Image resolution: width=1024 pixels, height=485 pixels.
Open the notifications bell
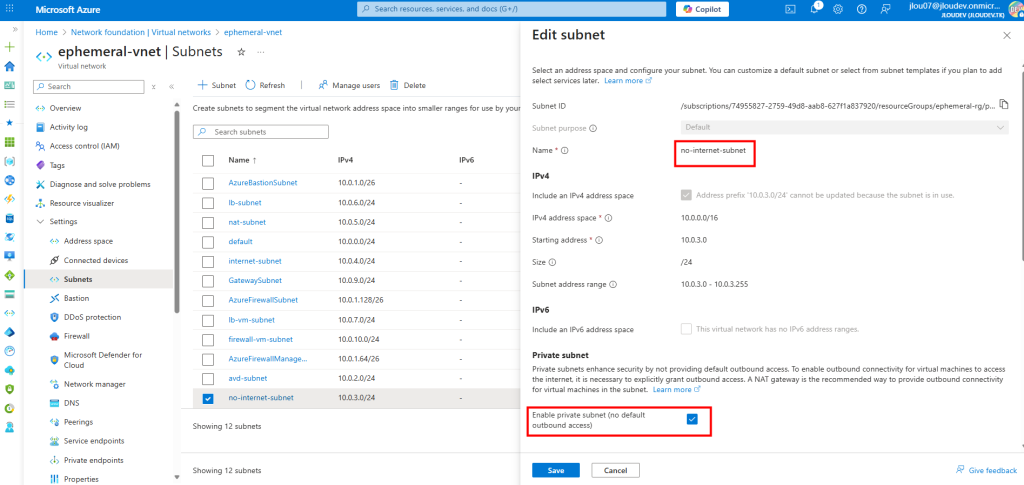tap(815, 9)
